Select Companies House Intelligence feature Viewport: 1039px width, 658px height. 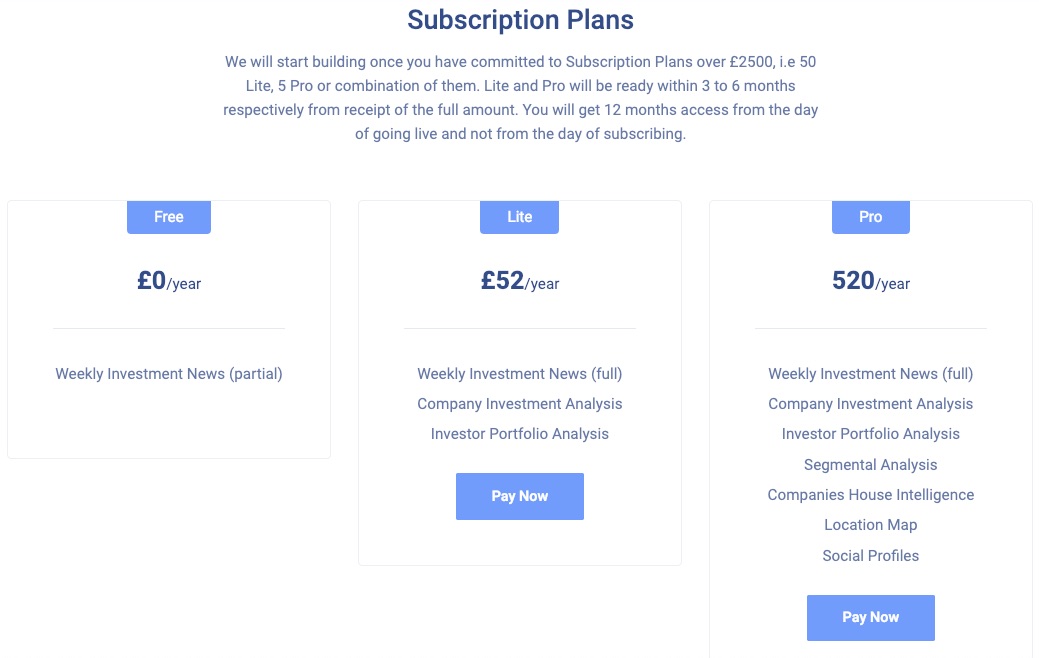point(870,495)
